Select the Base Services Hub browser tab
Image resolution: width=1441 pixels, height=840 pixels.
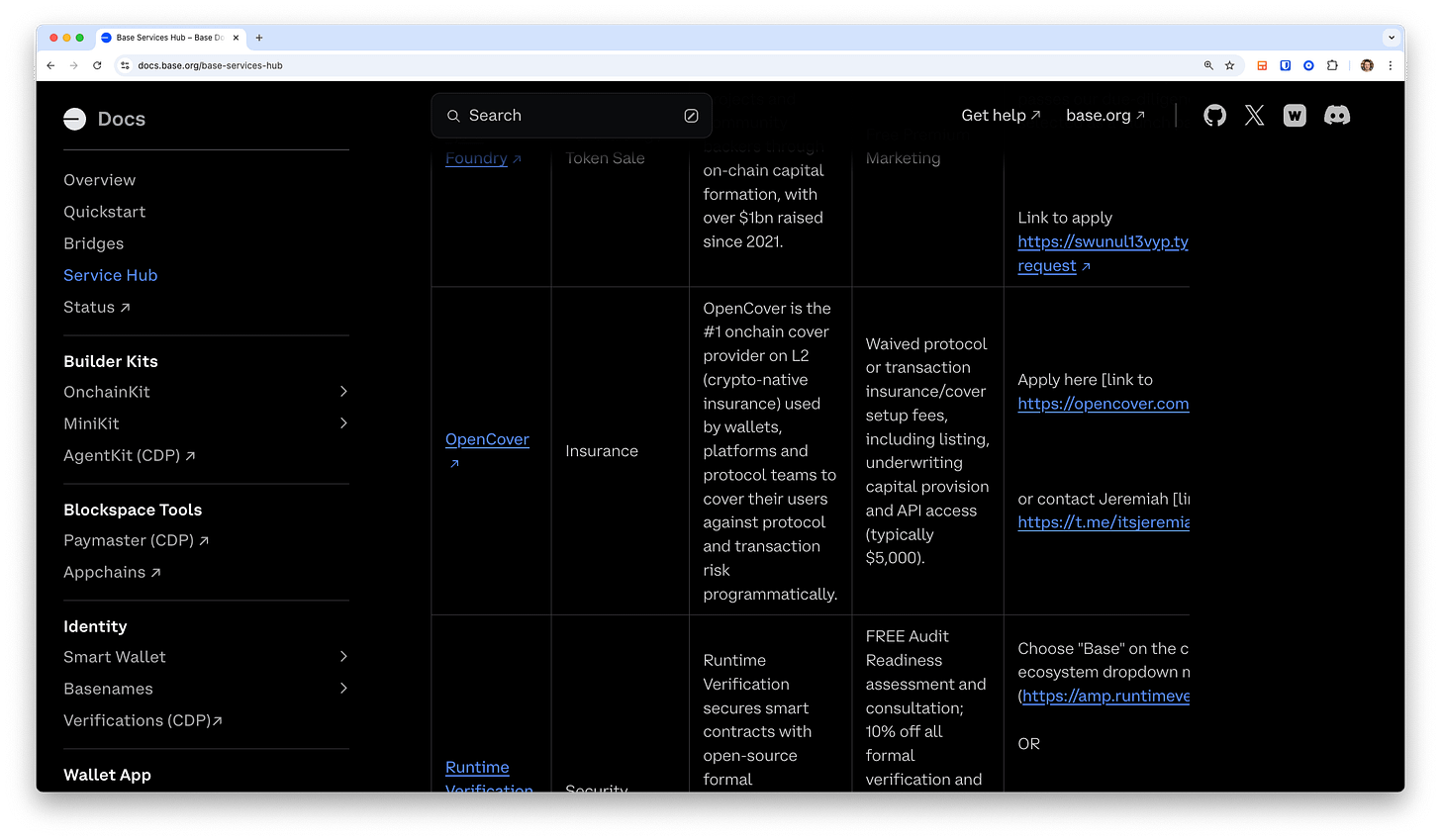(x=170, y=38)
